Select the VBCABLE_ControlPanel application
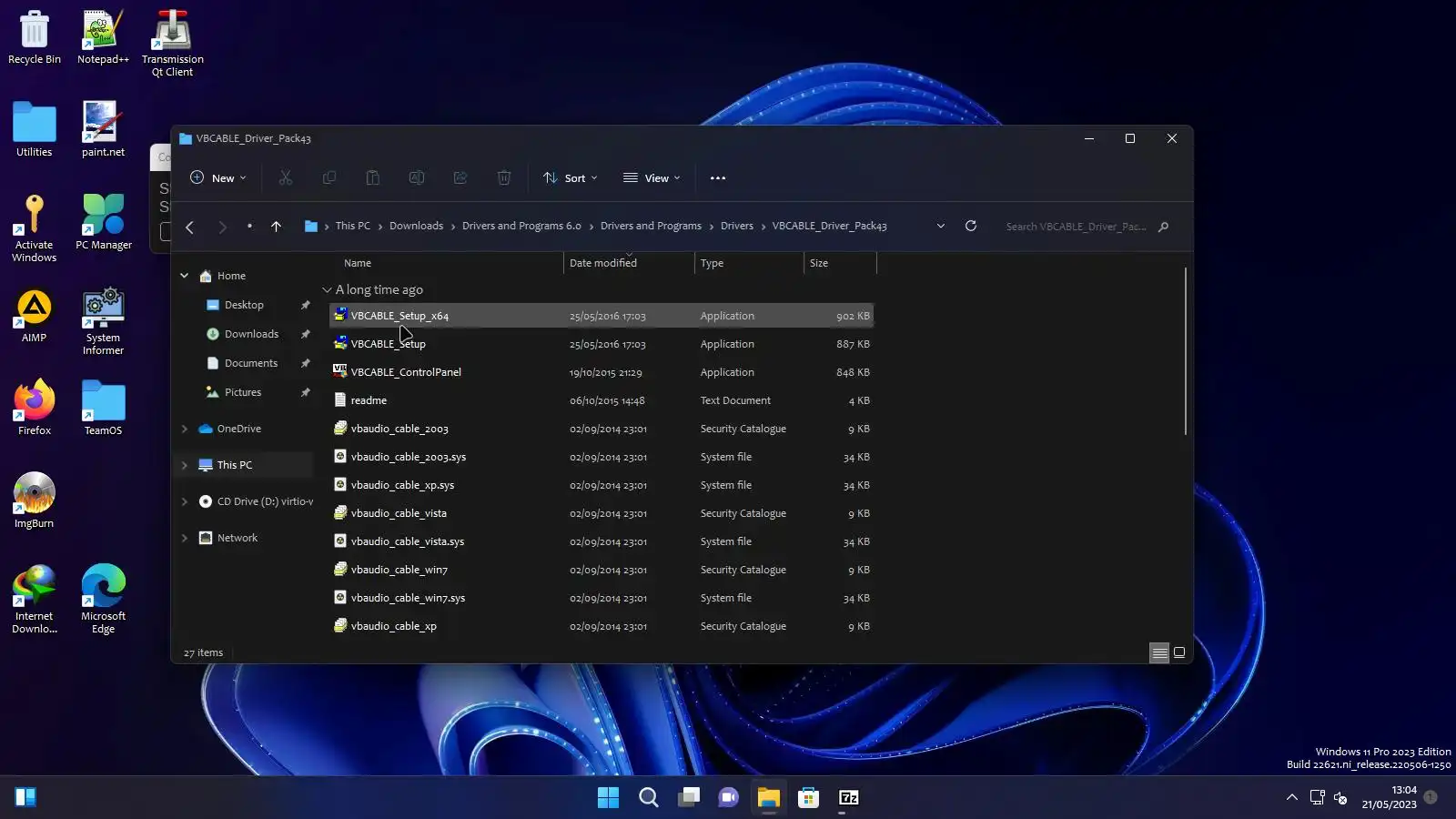Screen dimensions: 1456x819 point(602,372)
